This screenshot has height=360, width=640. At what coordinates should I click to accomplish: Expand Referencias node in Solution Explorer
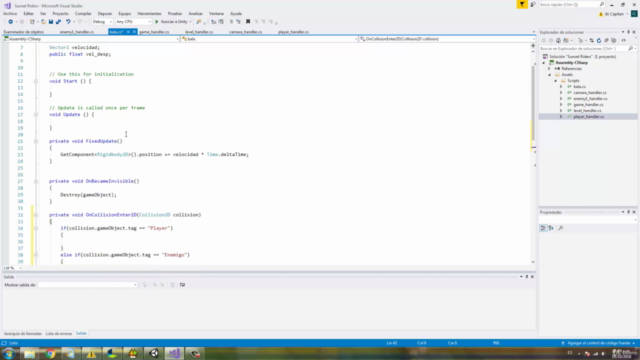tap(549, 69)
